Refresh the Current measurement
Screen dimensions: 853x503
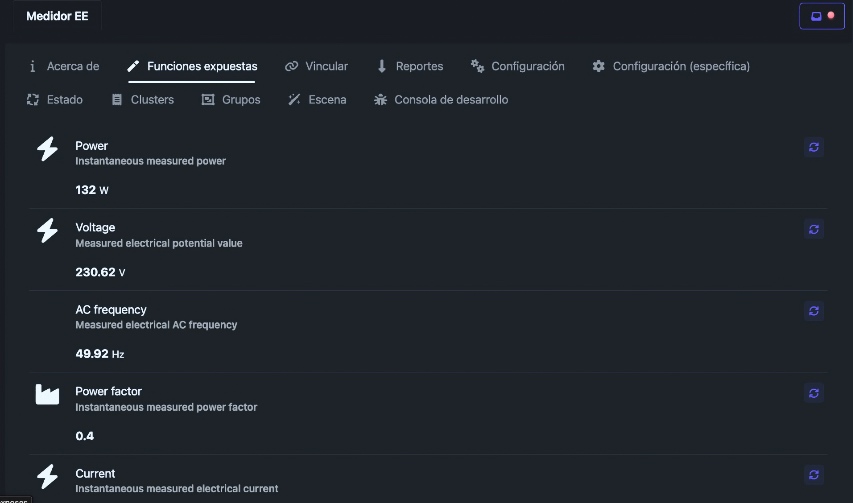(x=813, y=475)
